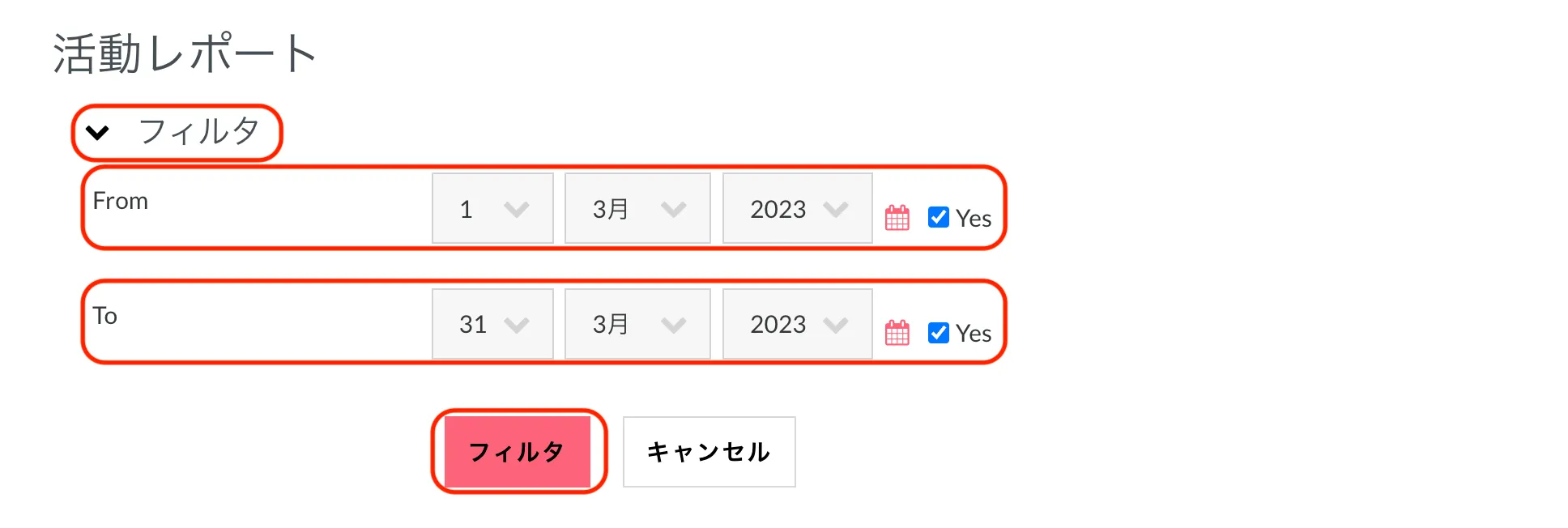Click the From field label
Viewport: 1568px width, 528px height.
(x=121, y=201)
